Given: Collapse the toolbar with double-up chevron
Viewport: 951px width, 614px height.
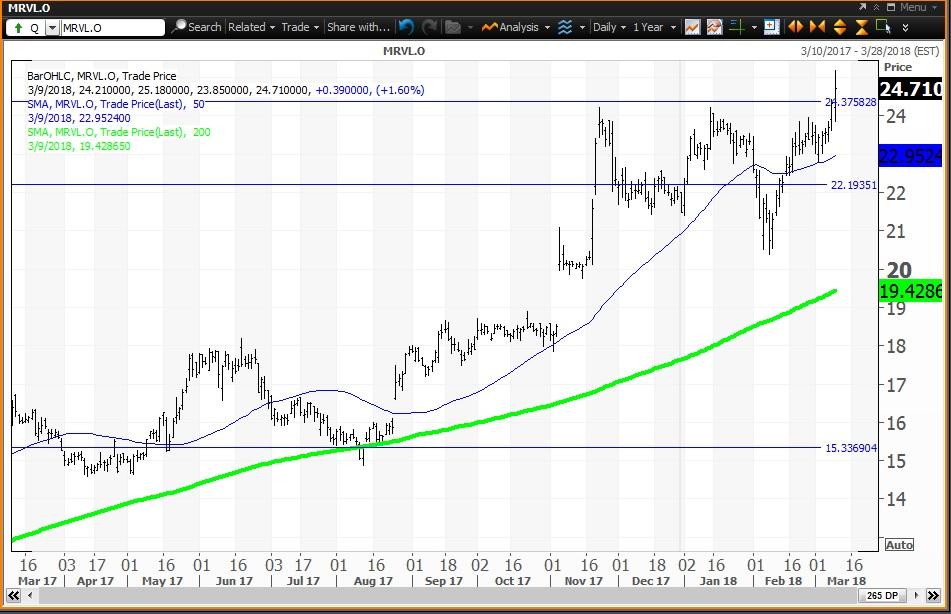Looking at the screenshot, I should coord(877,7).
